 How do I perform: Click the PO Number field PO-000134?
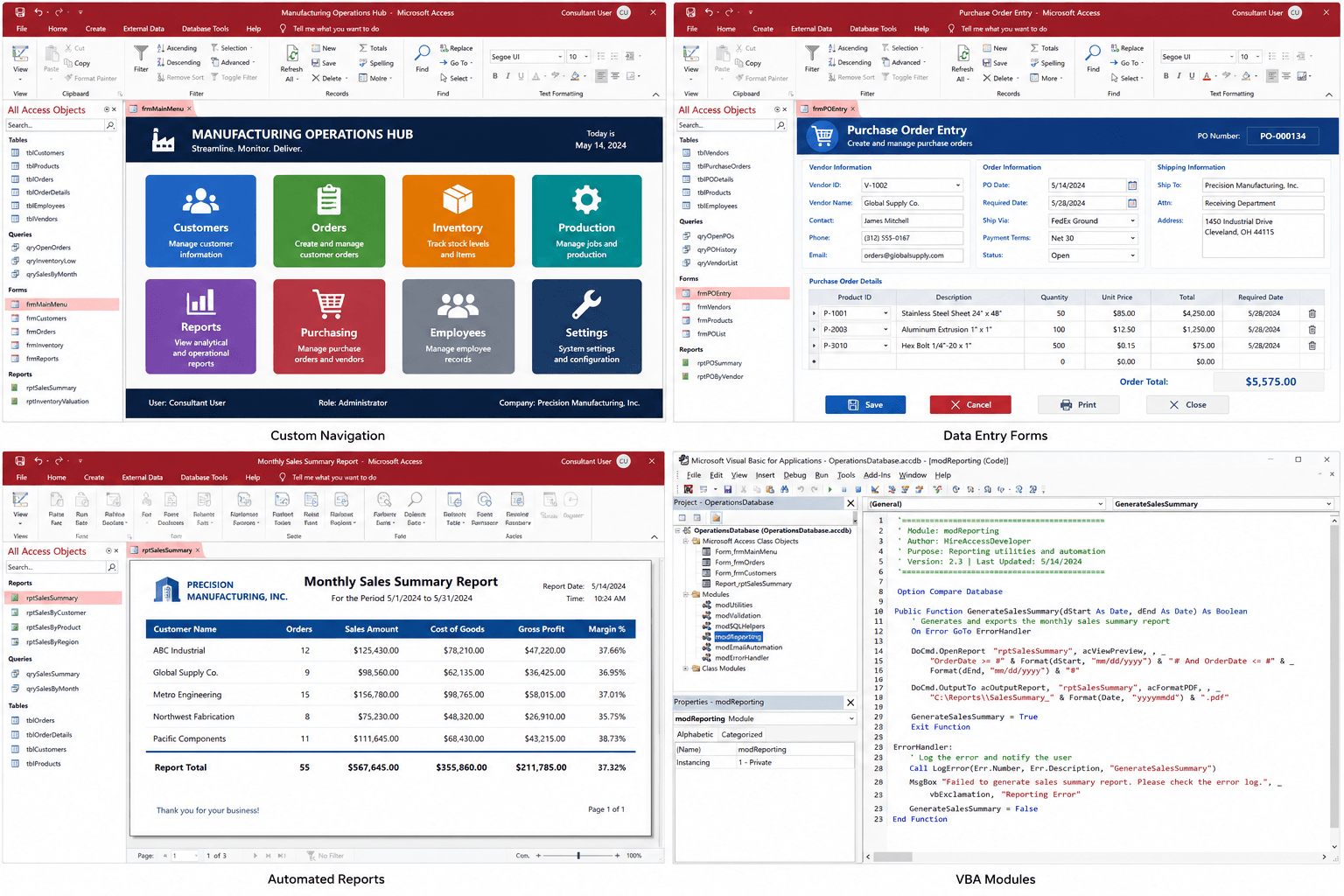(x=1283, y=136)
